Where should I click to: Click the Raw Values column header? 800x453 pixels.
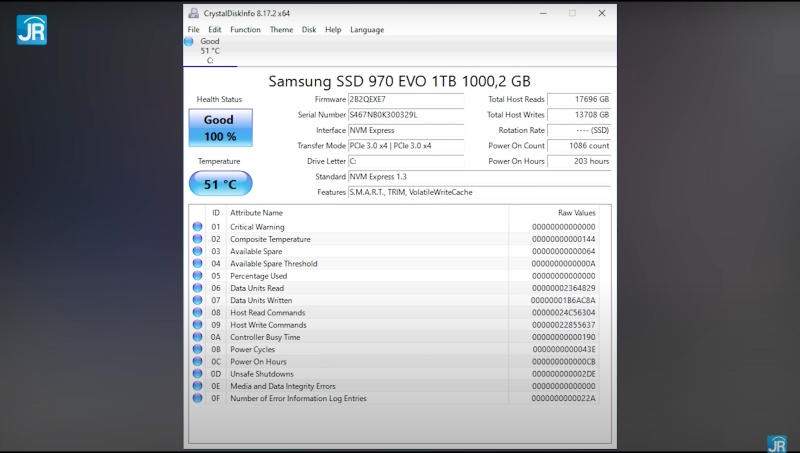coord(576,213)
